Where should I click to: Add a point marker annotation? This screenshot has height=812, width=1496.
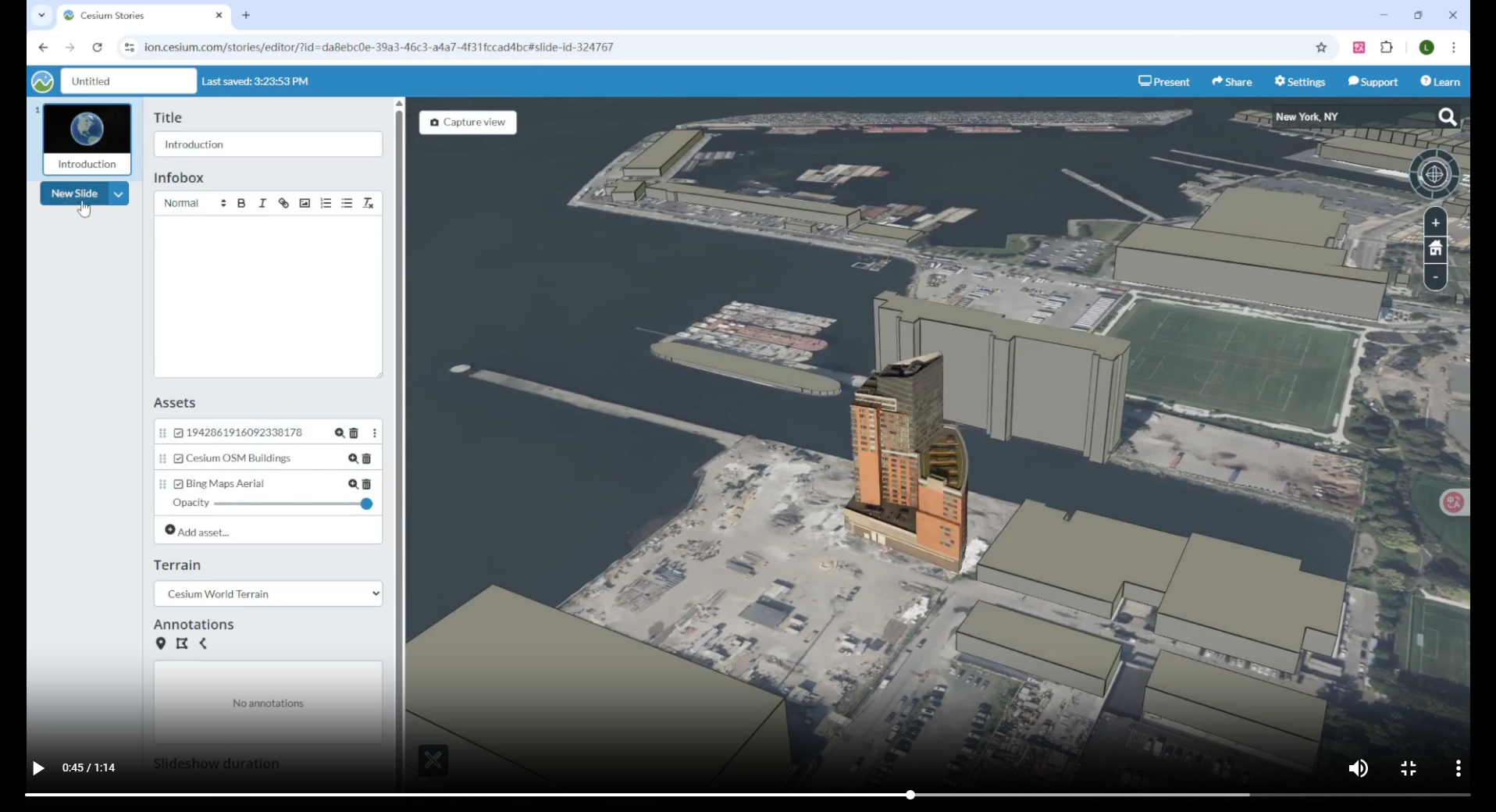[161, 644]
